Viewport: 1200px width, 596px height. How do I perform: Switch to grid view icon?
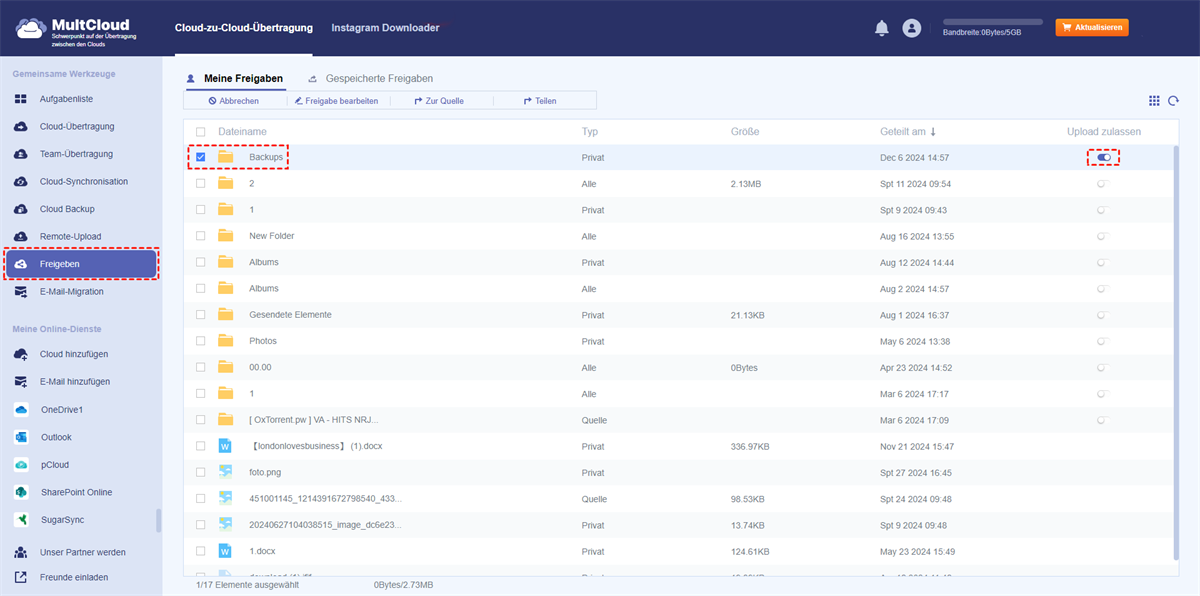coord(1154,101)
